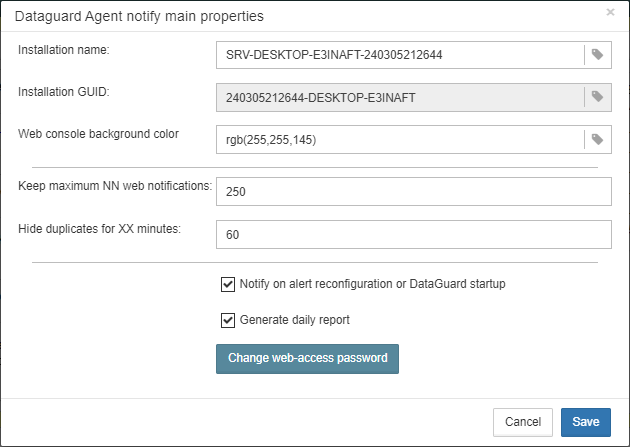Click the Installation GUID read-only field
Image resolution: width=630 pixels, height=447 pixels.
[x=400, y=97]
